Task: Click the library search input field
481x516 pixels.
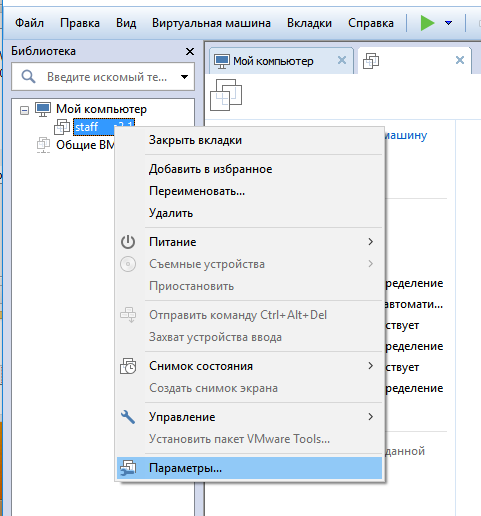Action: click(x=103, y=77)
